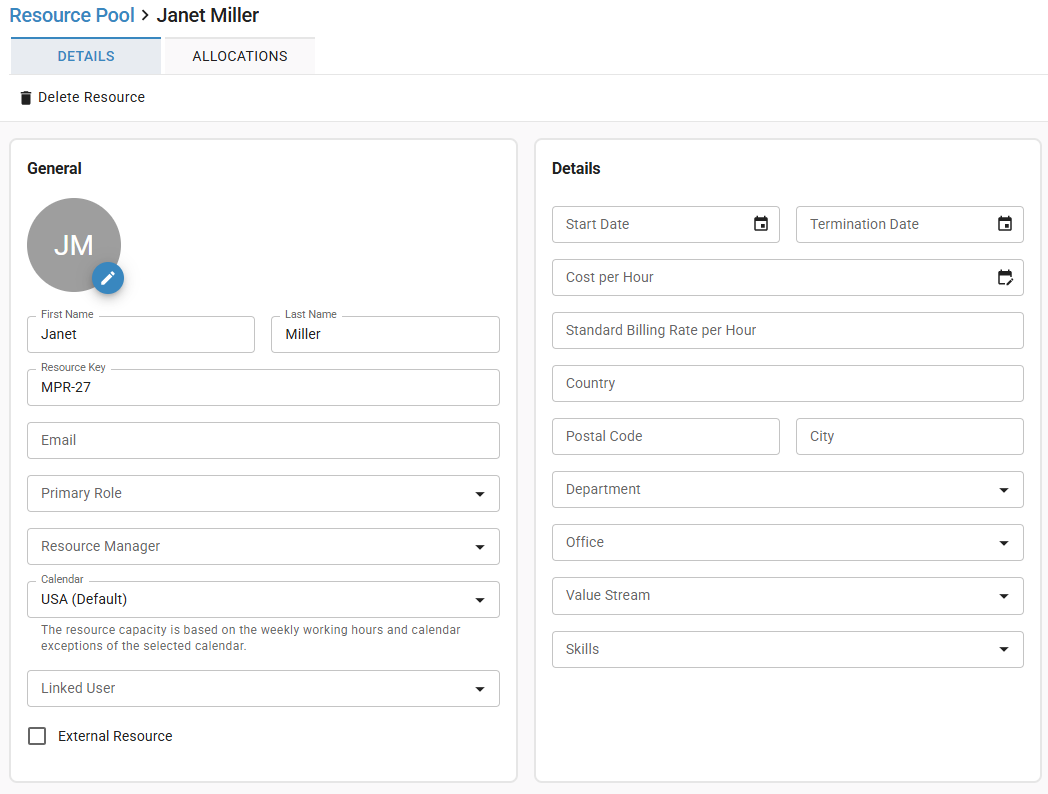Open the Termination Date calendar icon

coord(1005,224)
